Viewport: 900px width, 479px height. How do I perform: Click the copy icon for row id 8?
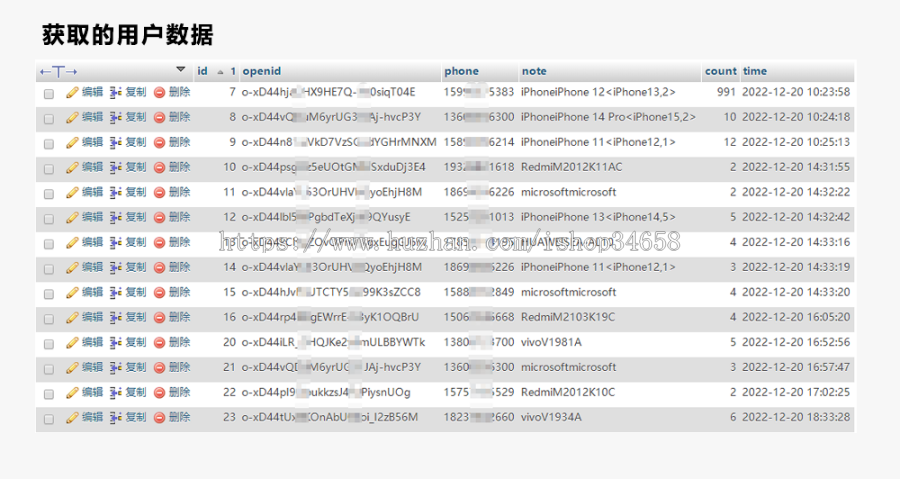coord(115,118)
